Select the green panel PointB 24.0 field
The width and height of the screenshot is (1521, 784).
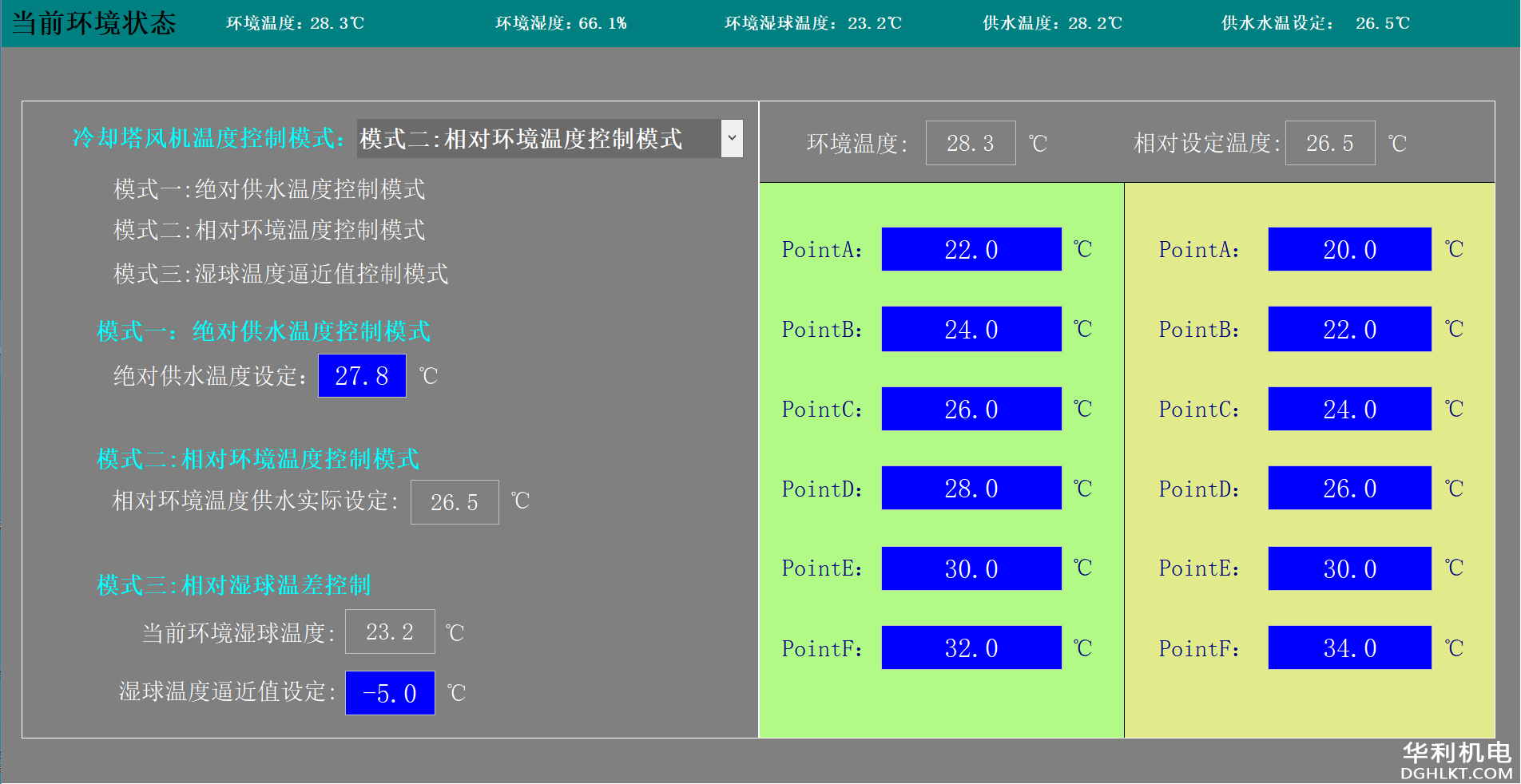971,329
